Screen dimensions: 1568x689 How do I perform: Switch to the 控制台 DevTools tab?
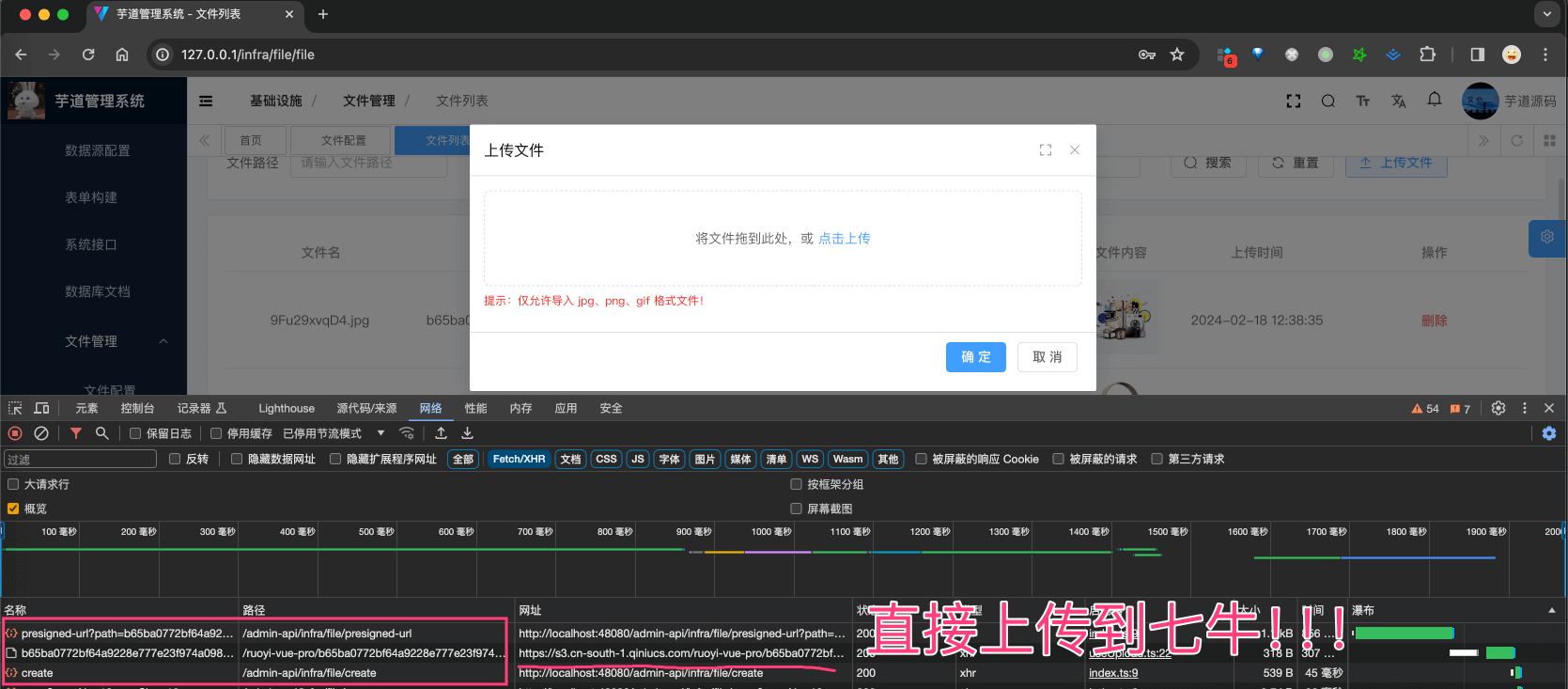[x=137, y=408]
